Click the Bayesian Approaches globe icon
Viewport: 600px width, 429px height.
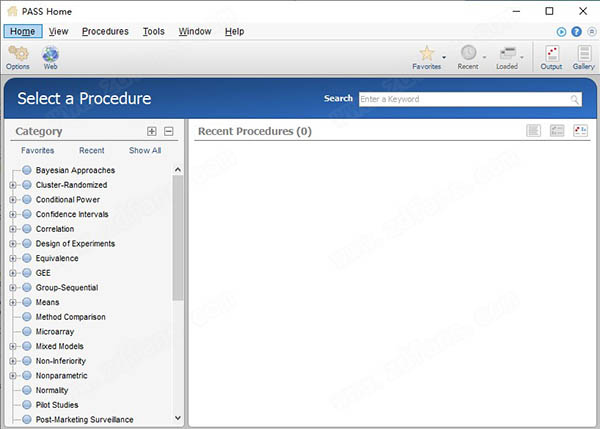coord(27,170)
